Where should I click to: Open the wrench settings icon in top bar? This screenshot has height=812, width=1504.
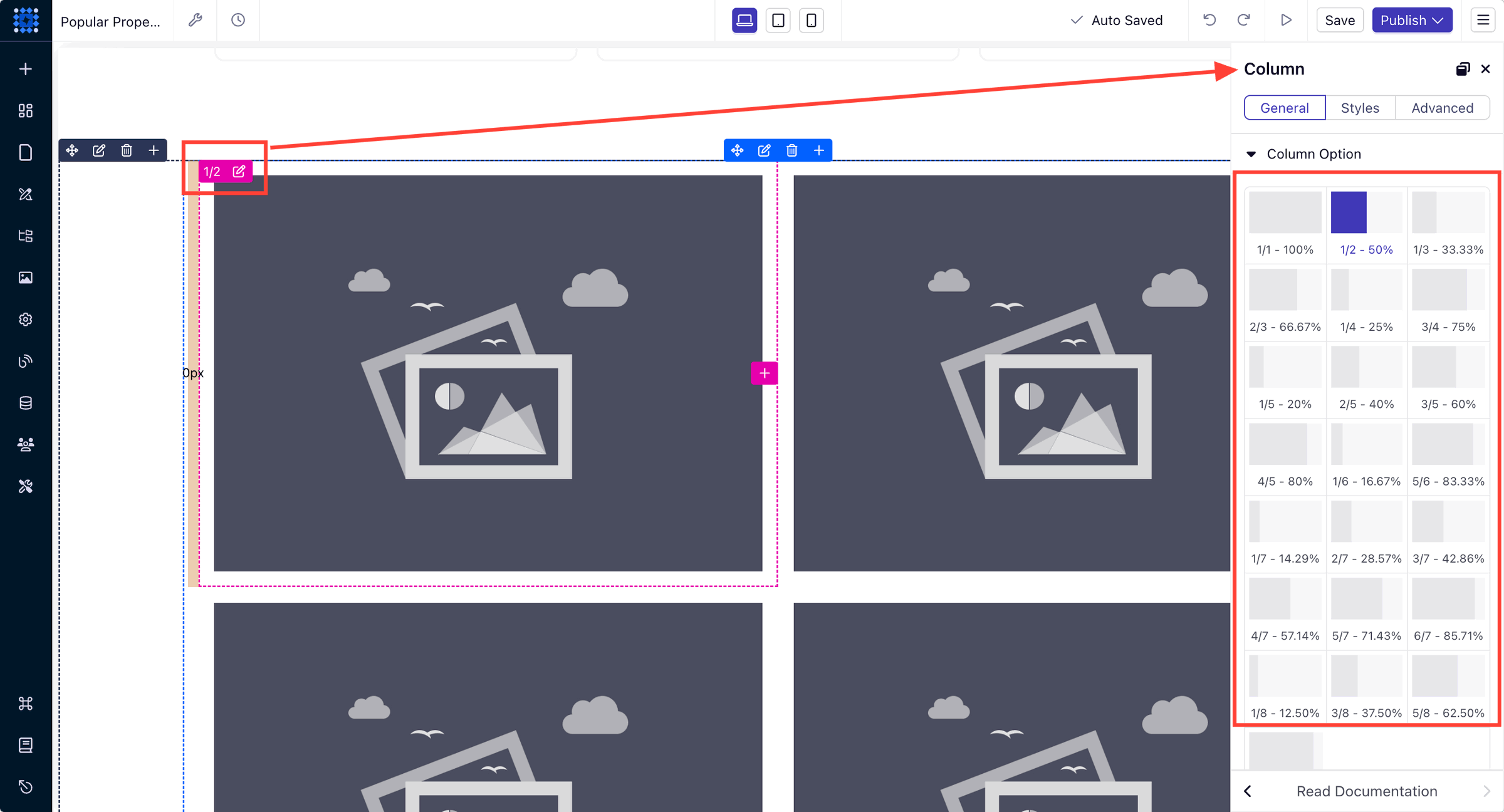[196, 20]
